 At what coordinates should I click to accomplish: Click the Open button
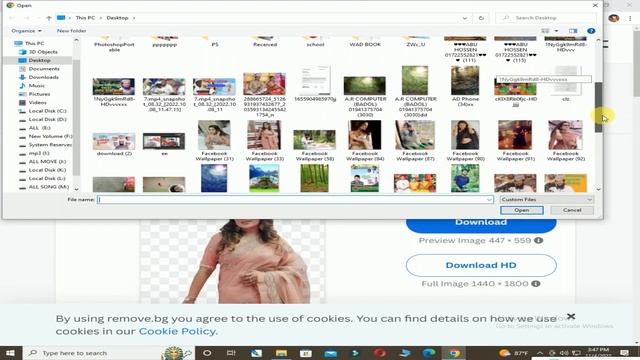[522, 210]
